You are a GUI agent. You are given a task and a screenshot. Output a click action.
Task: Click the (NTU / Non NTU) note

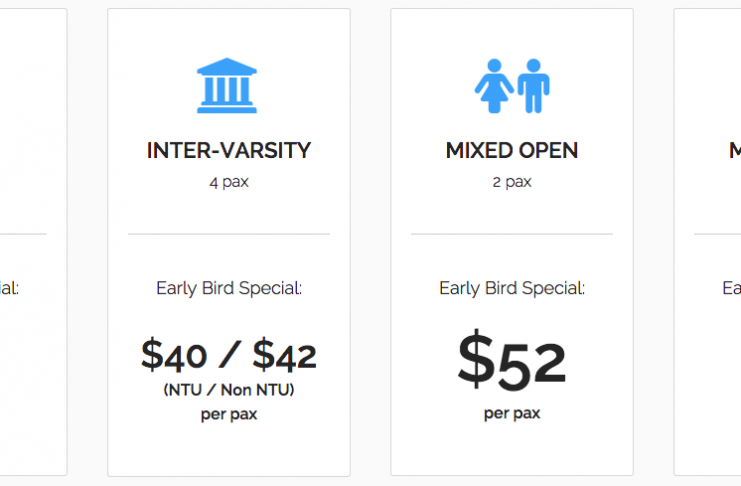(229, 390)
